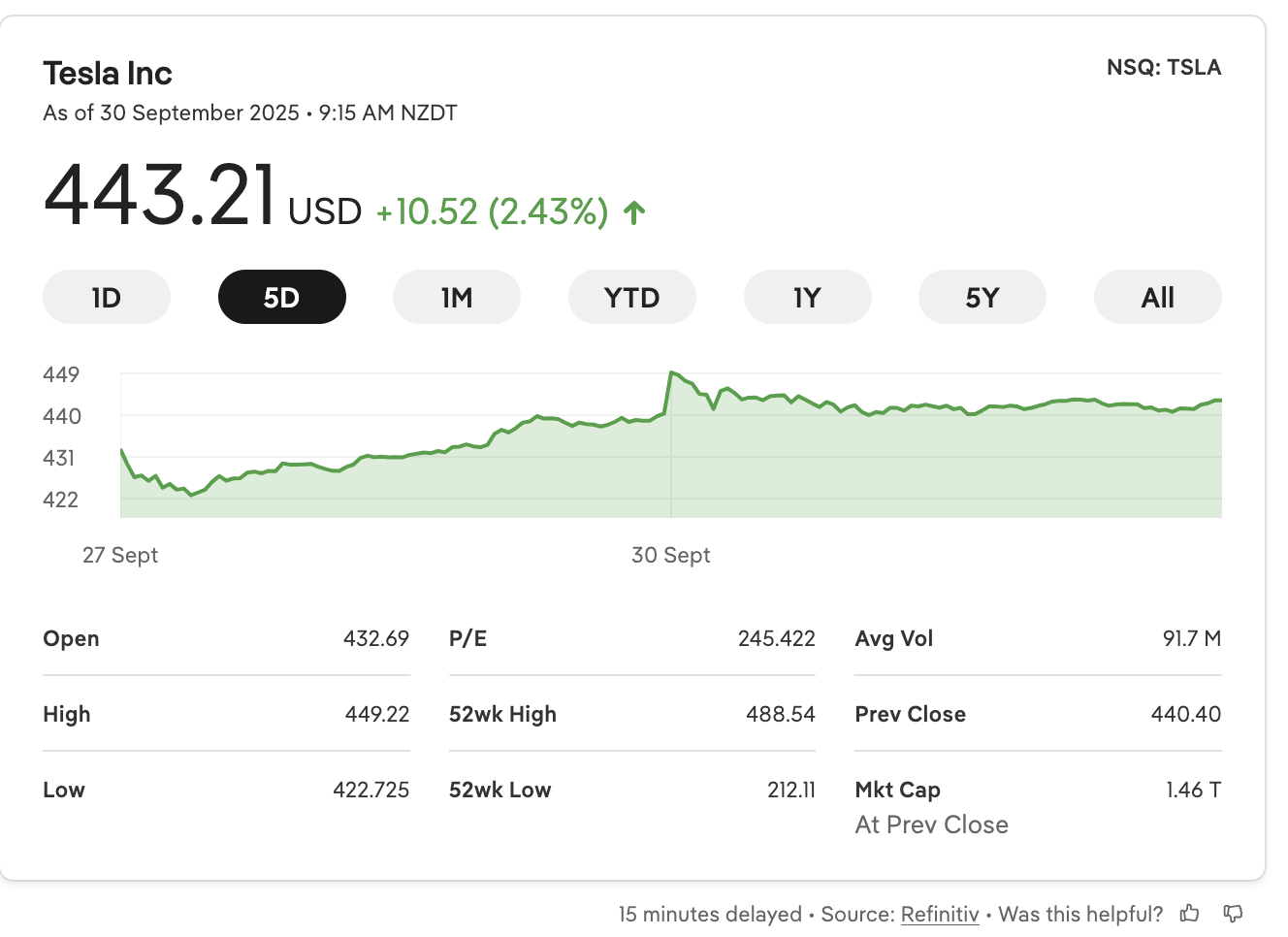Click the thumbs down feedback icon

(x=1233, y=913)
